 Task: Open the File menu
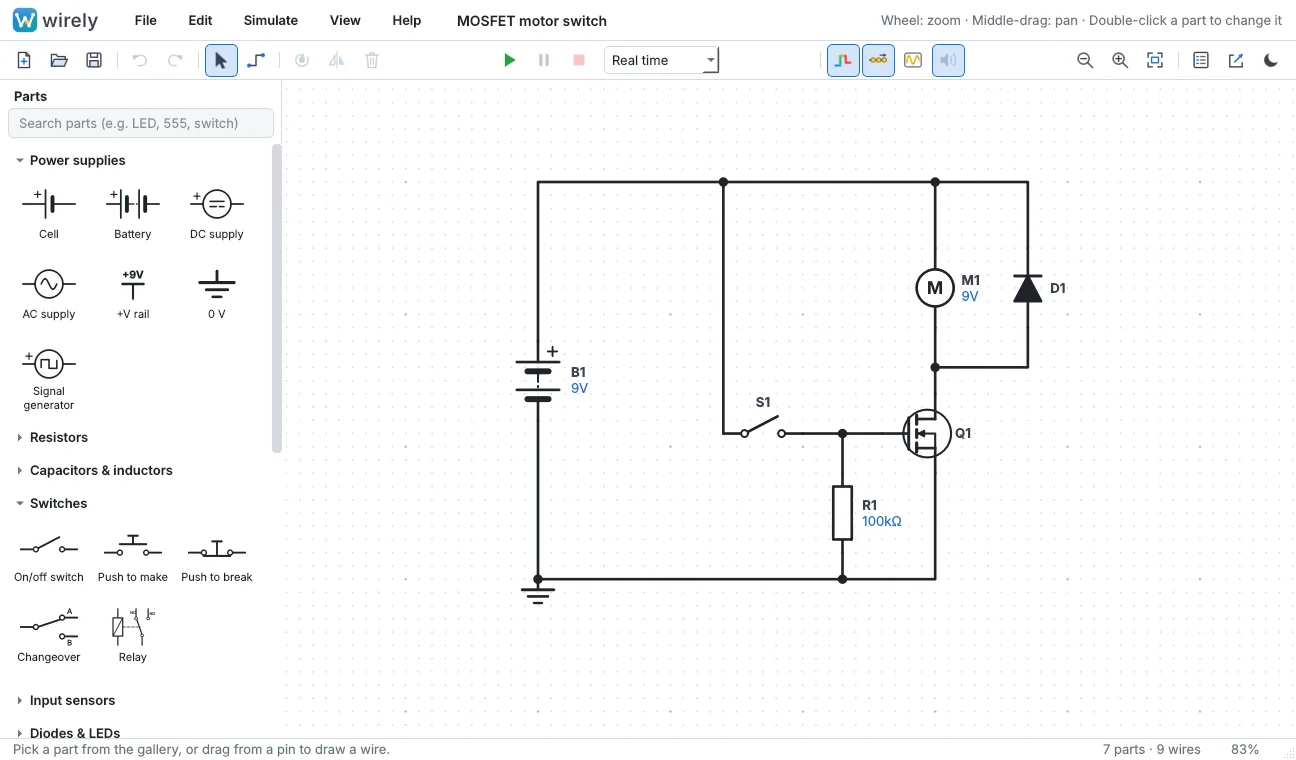click(145, 20)
